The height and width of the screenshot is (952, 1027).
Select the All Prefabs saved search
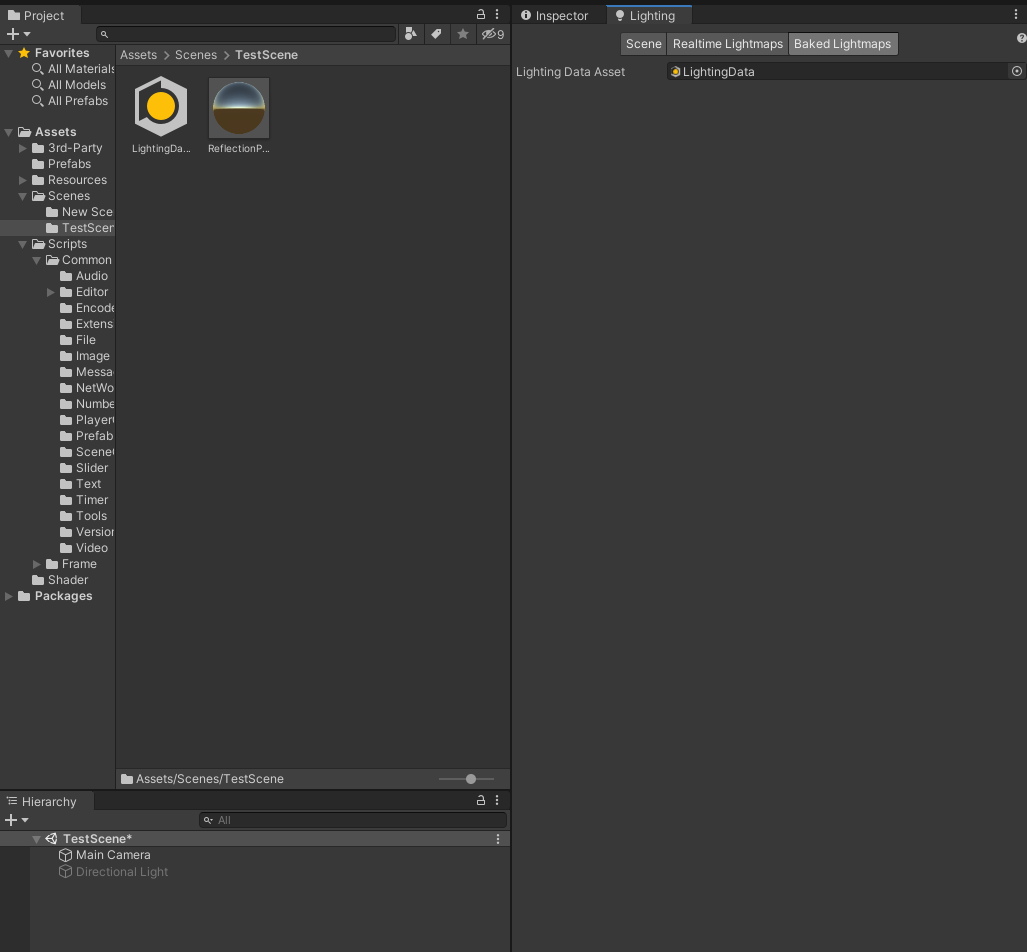tap(70, 101)
